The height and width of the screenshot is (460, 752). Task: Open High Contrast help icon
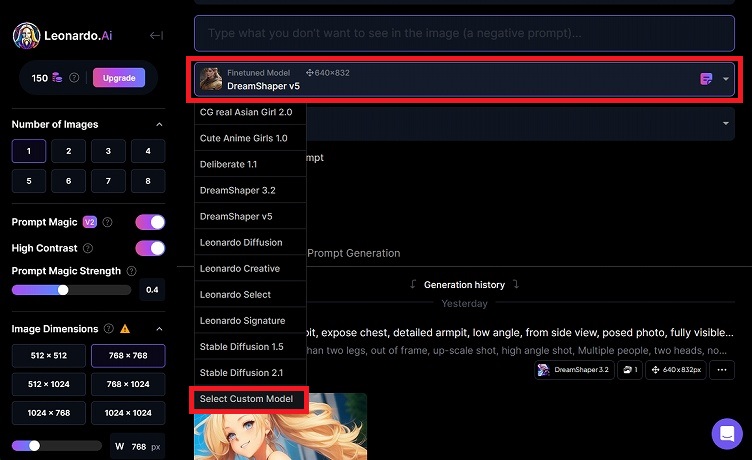coord(88,248)
